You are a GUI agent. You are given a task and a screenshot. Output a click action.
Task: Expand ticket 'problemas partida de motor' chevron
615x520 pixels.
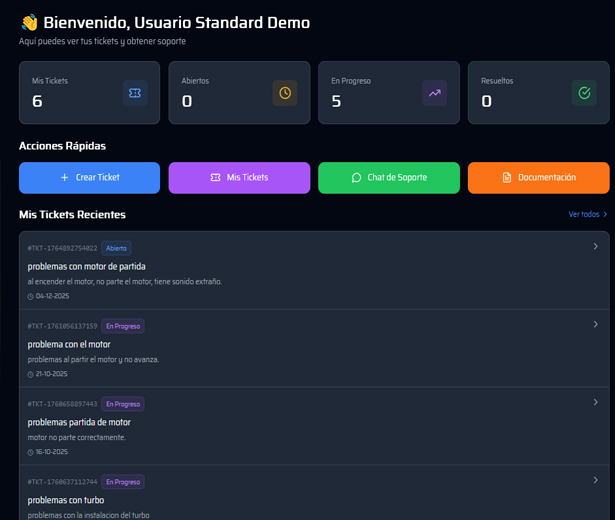[595, 402]
